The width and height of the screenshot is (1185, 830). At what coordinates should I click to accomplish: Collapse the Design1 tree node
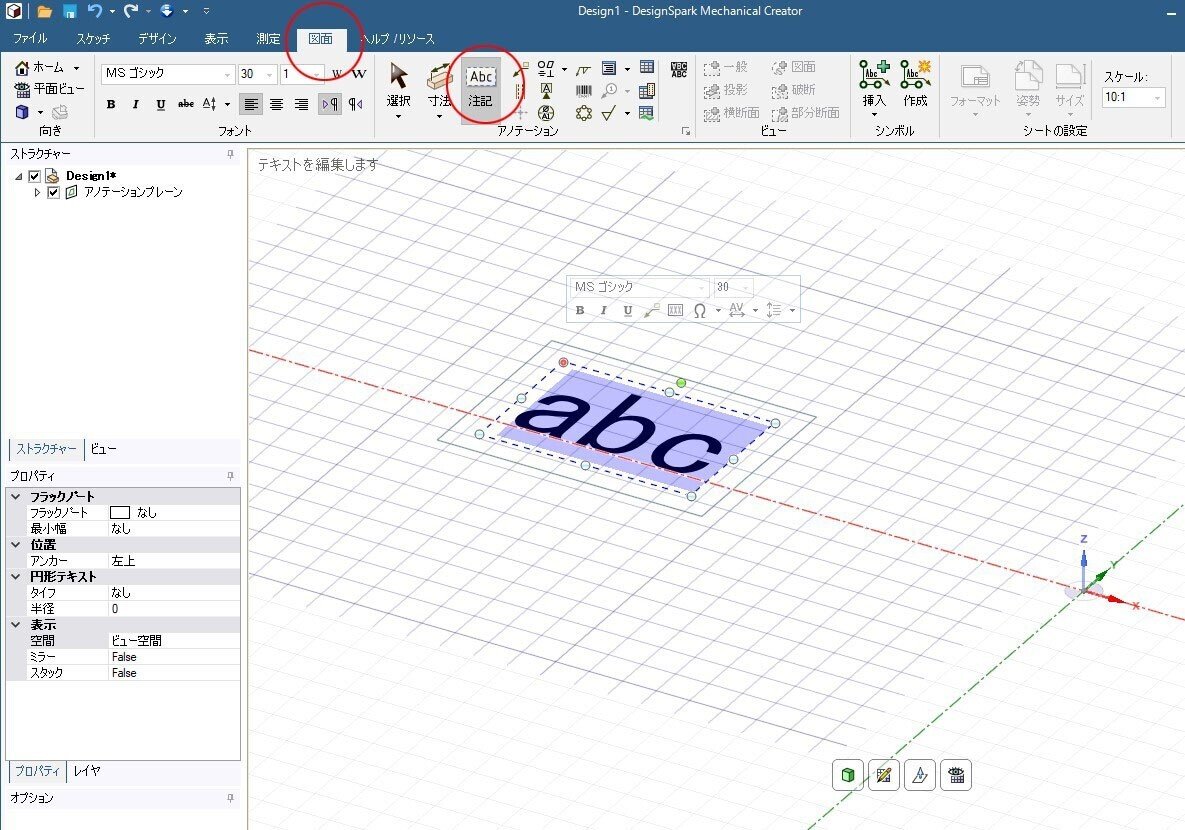pos(19,176)
